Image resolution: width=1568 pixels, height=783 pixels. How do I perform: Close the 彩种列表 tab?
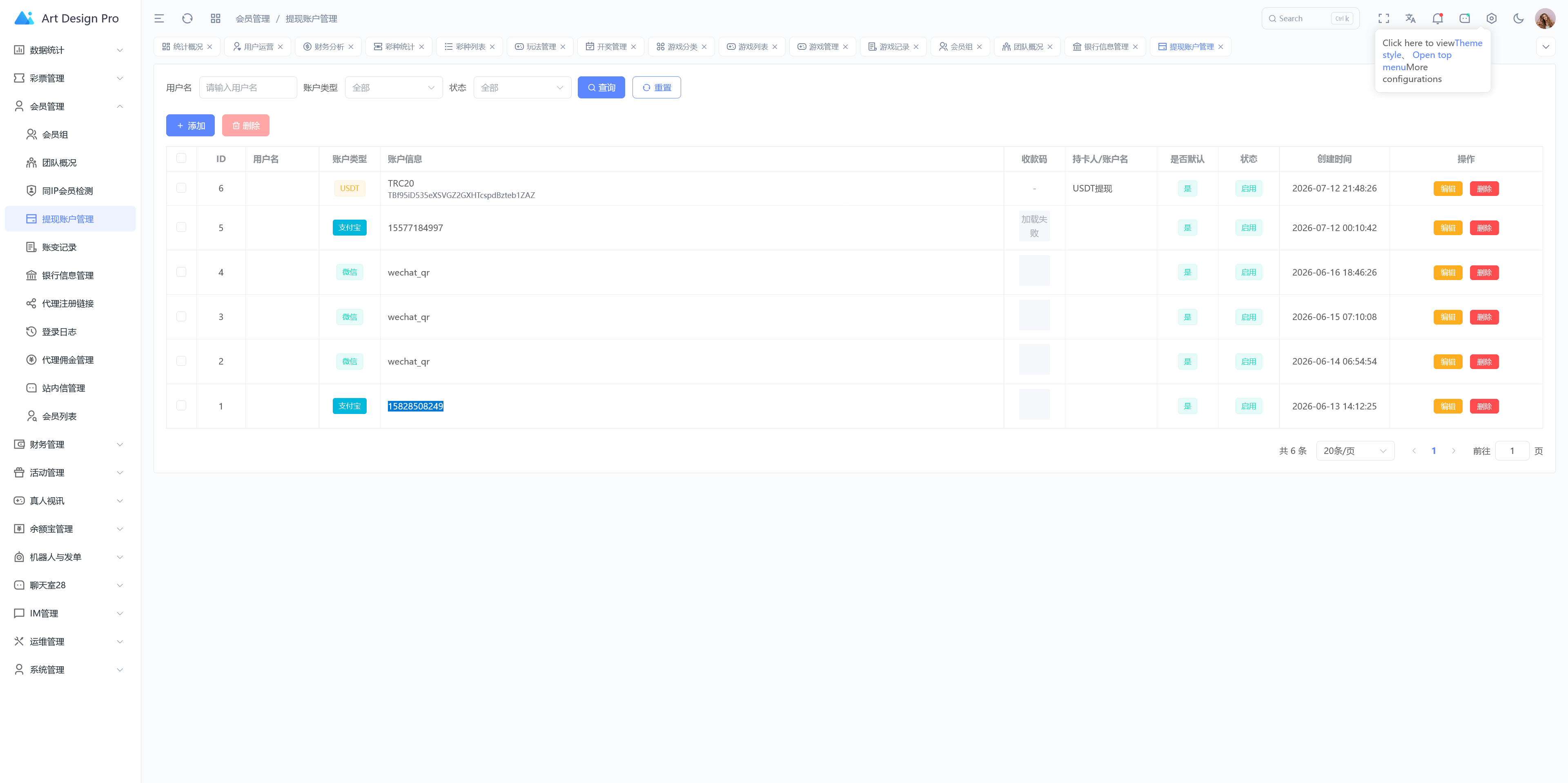[492, 47]
